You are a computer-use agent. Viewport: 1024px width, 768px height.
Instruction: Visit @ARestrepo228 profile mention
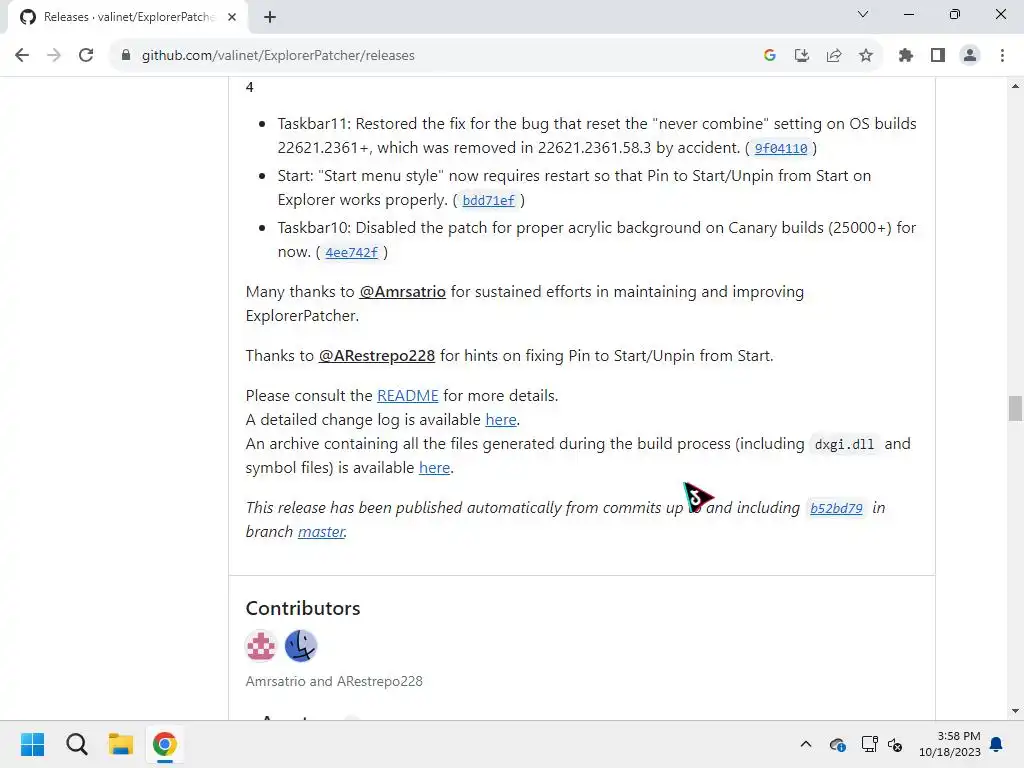377,356
